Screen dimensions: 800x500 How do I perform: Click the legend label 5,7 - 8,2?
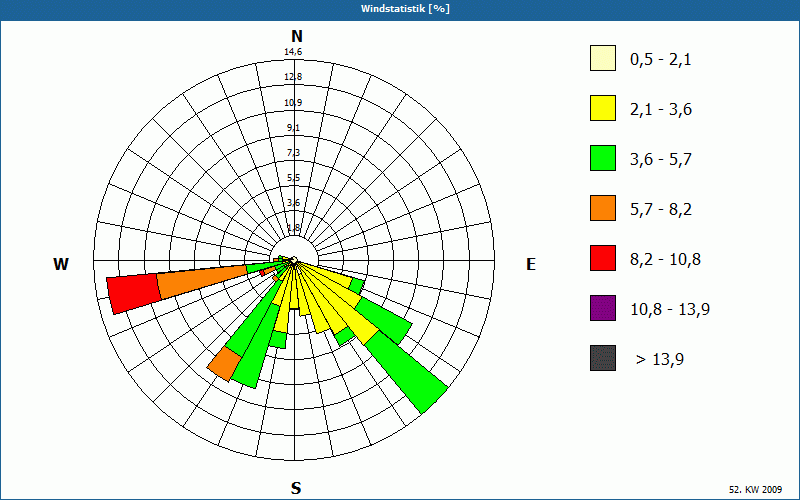coord(661,210)
